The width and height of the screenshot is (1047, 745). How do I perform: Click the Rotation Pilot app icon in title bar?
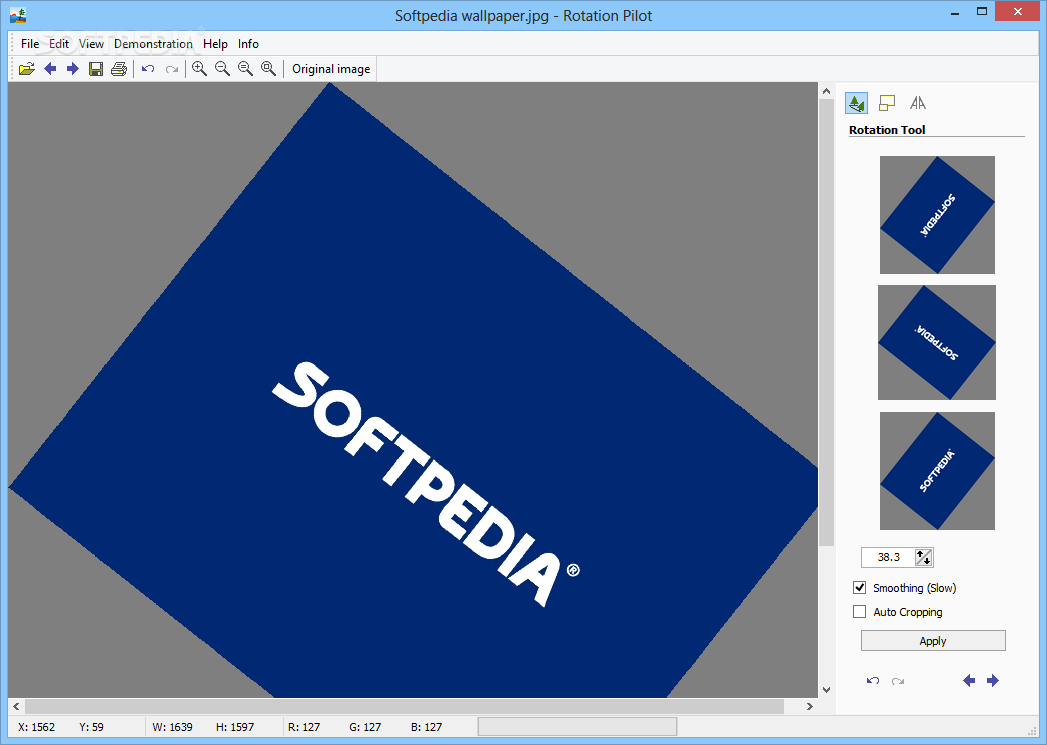(18, 15)
